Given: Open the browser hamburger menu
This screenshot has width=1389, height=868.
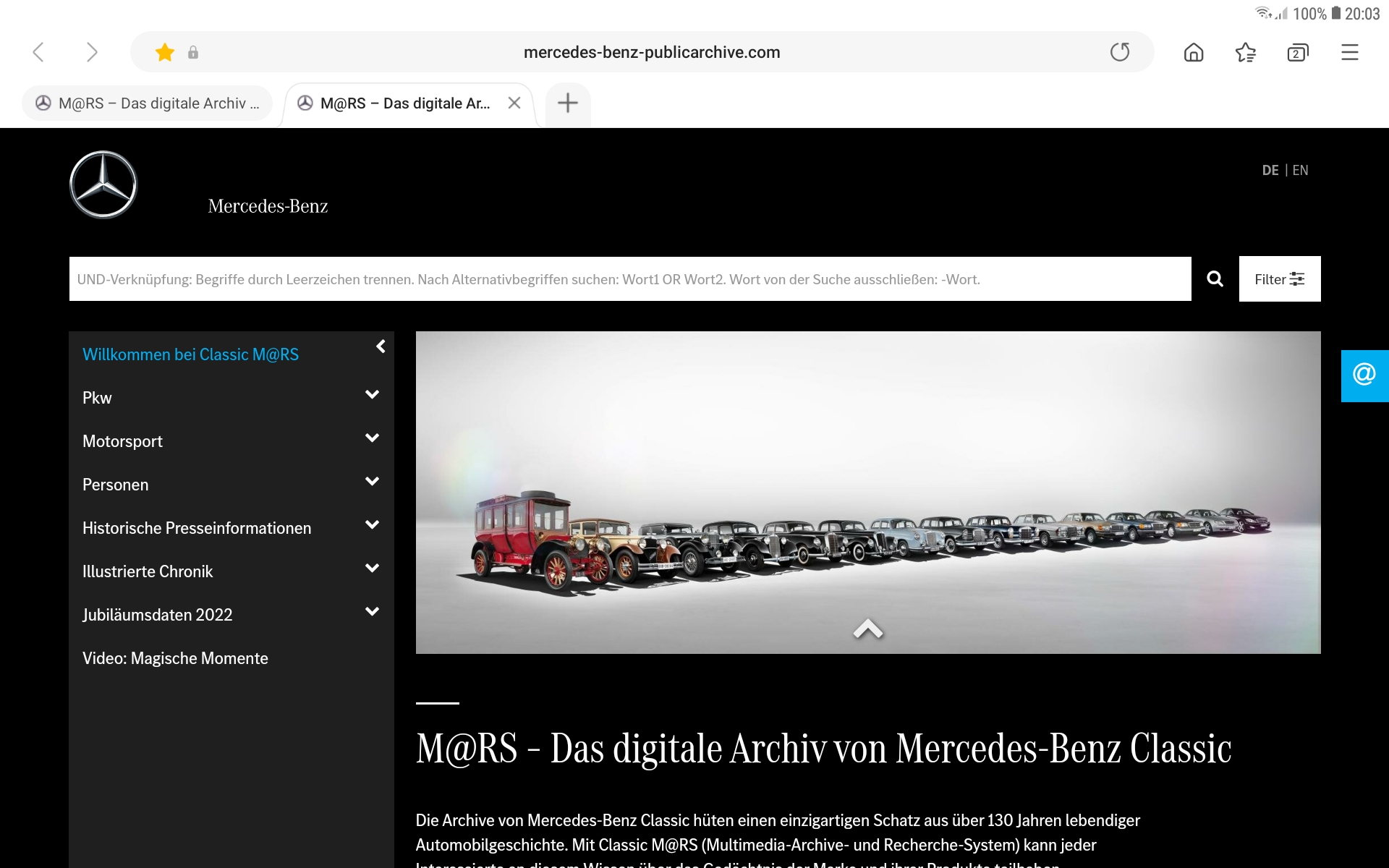Looking at the screenshot, I should tap(1350, 52).
